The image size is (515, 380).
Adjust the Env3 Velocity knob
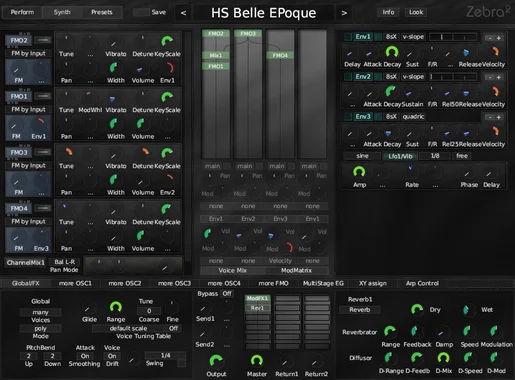pos(495,132)
